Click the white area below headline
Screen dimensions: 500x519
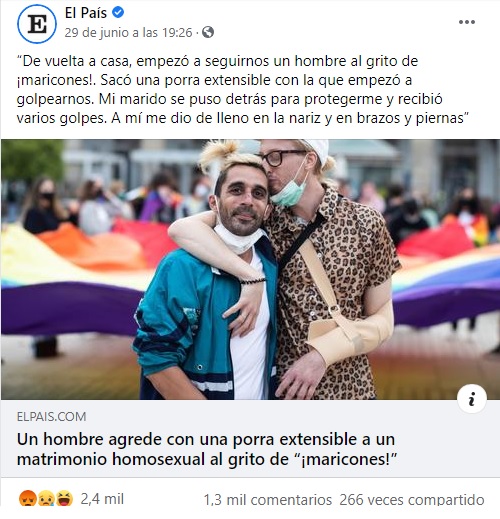tap(250, 473)
